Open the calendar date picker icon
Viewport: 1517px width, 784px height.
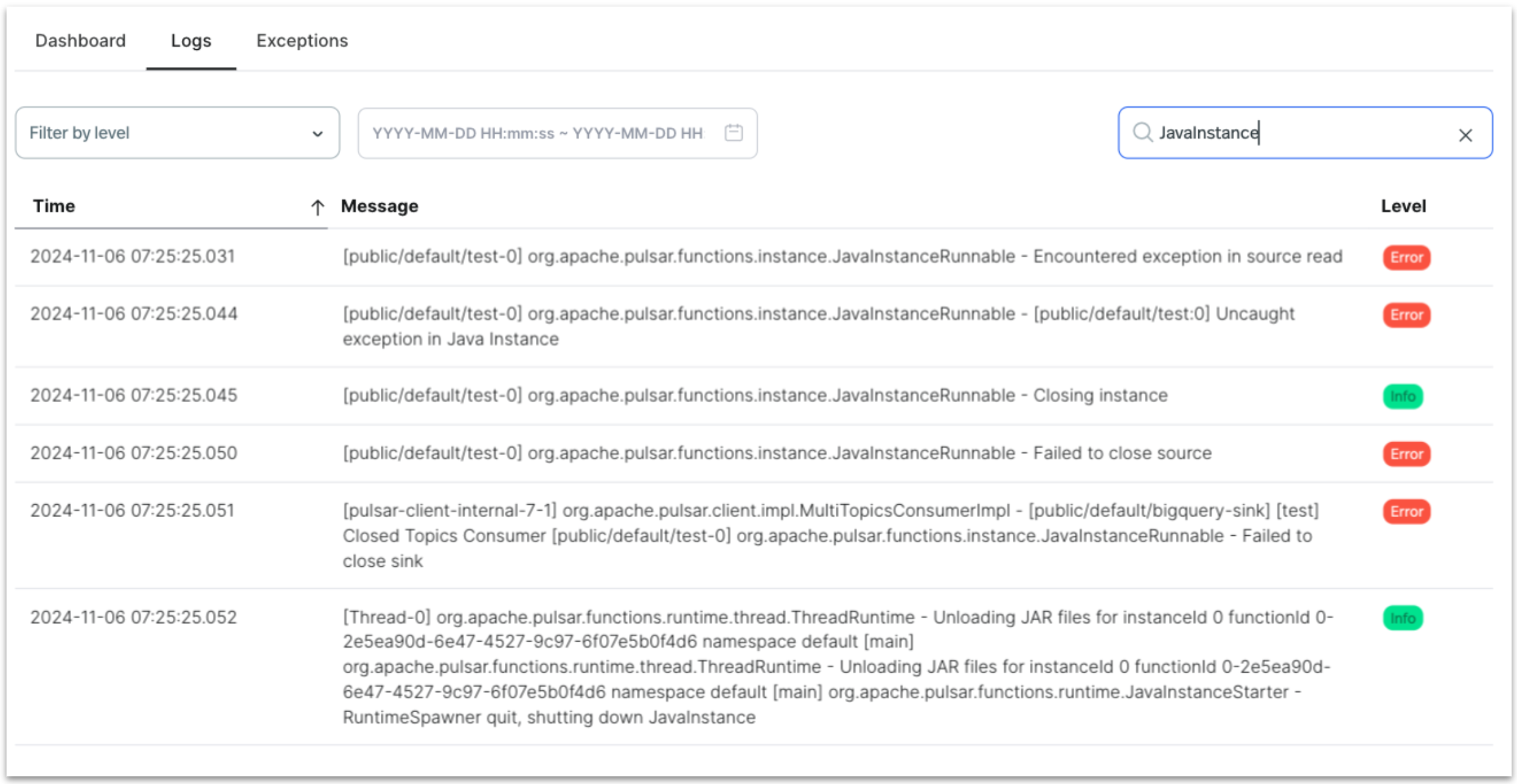pos(733,133)
